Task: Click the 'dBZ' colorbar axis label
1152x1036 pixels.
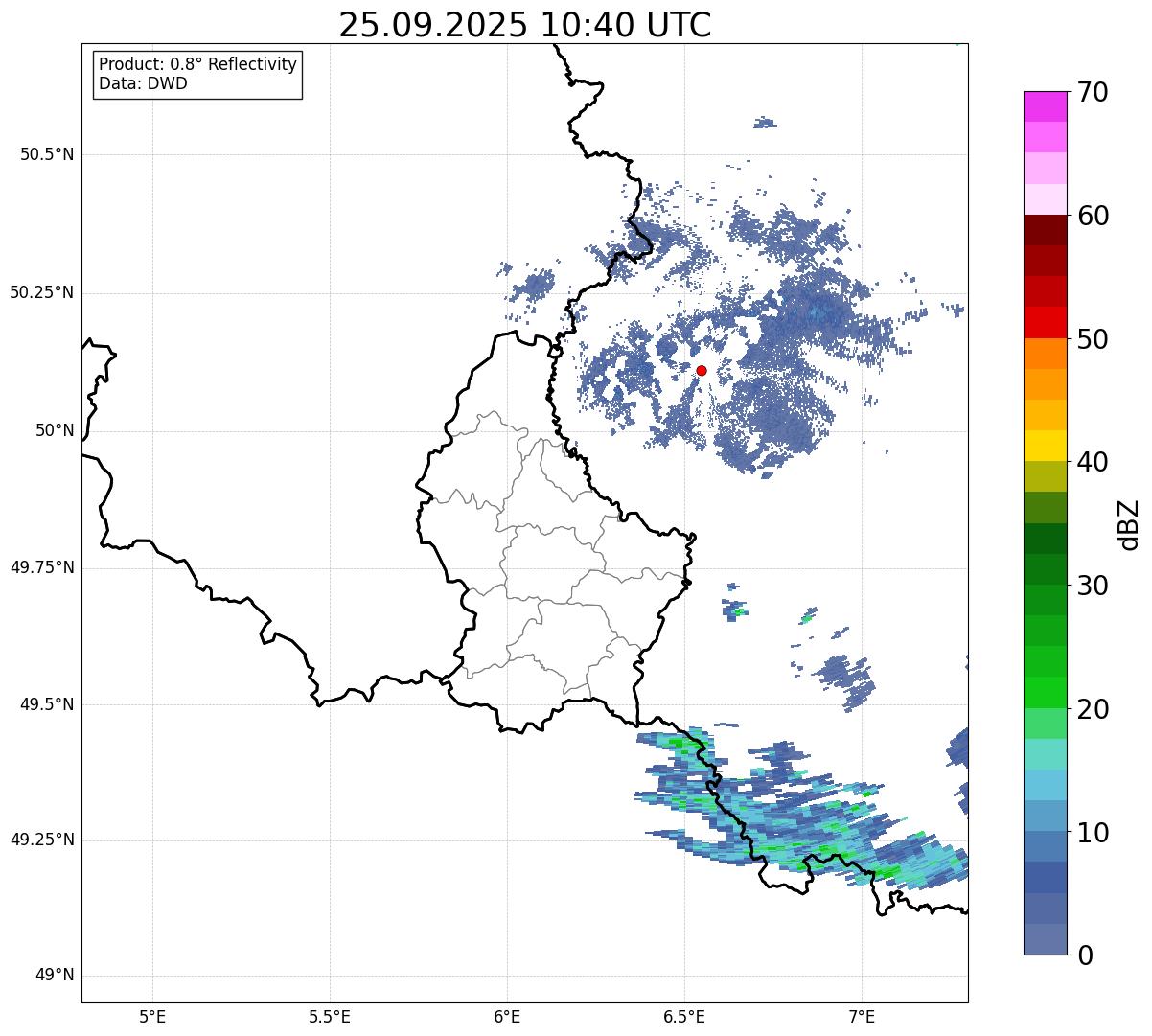Action: pos(1129,523)
